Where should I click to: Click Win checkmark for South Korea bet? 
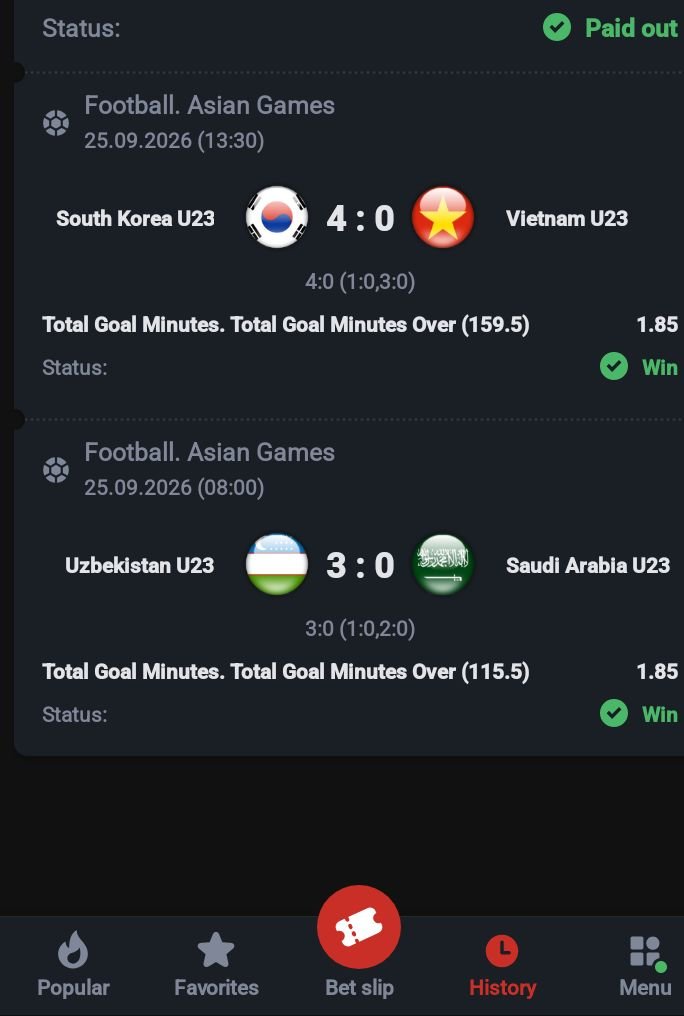[x=613, y=367]
